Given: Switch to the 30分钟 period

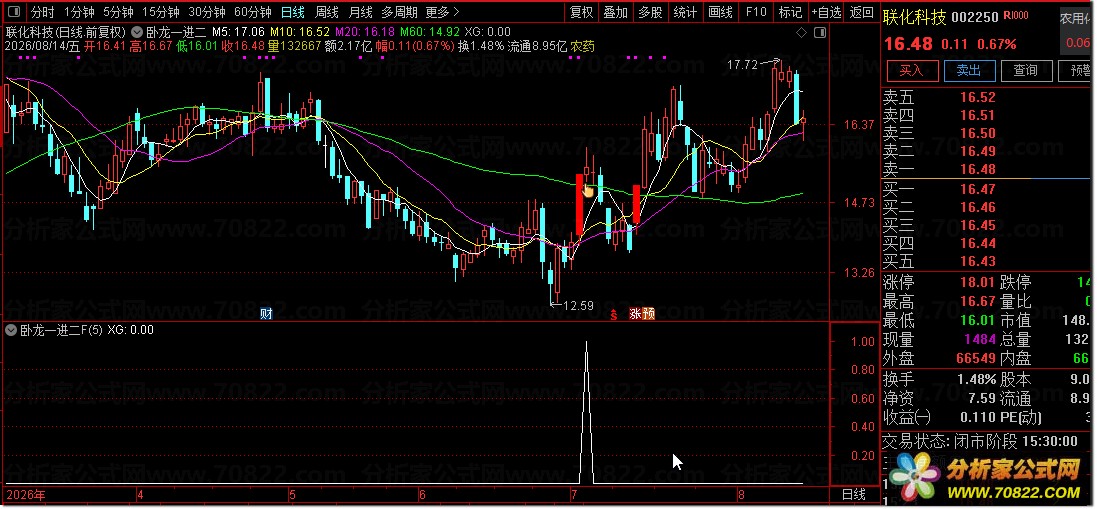Looking at the screenshot, I should [x=206, y=12].
